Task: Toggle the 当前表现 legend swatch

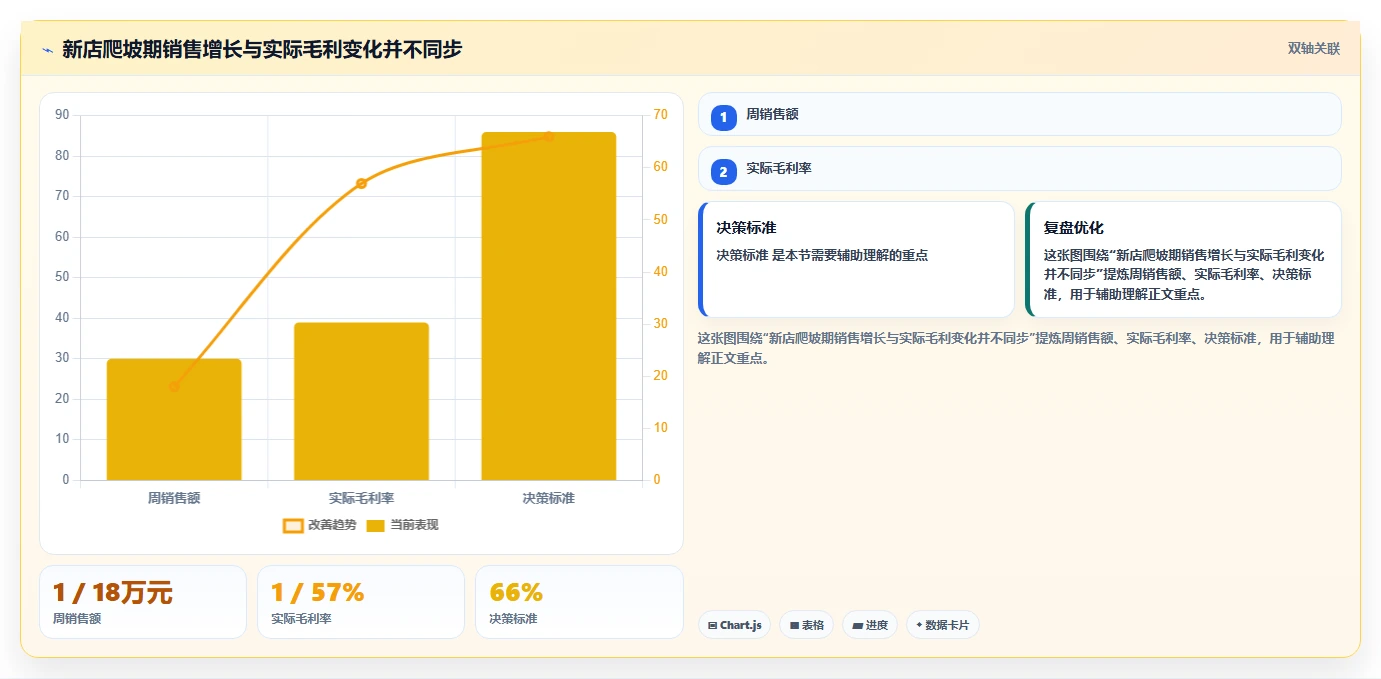Action: (x=375, y=525)
